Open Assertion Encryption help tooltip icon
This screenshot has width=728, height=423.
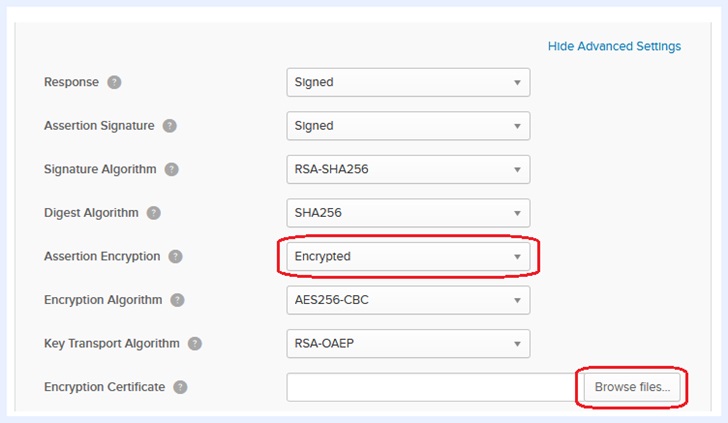point(176,256)
